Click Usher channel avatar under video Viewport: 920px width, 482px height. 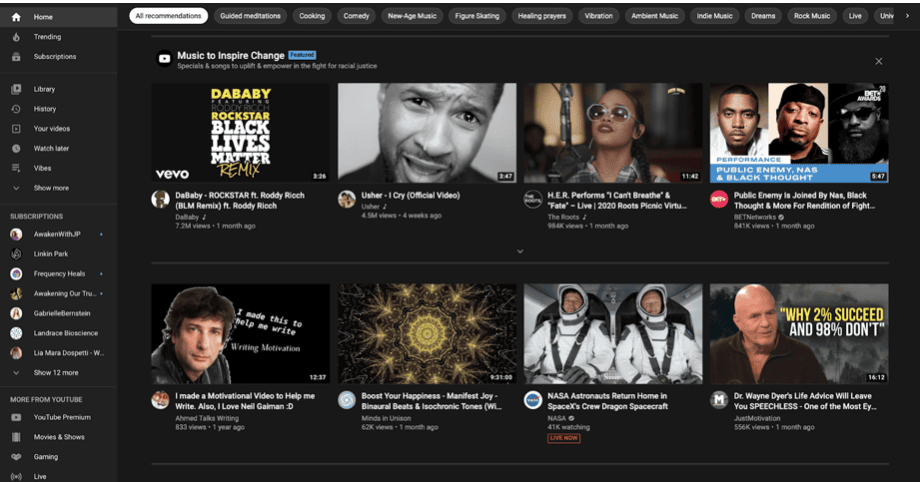coord(347,199)
